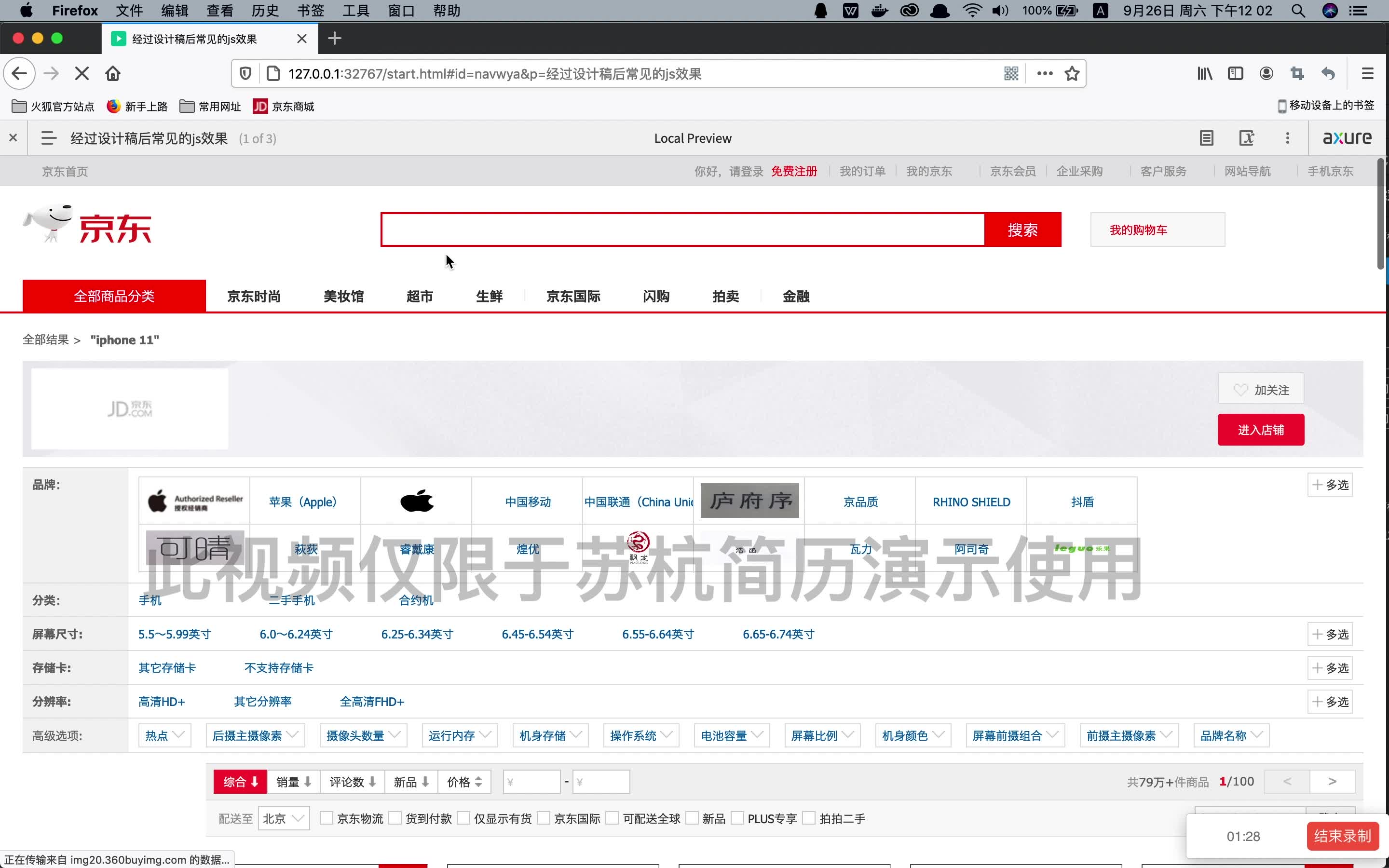Click the minimum price input field

point(531,781)
